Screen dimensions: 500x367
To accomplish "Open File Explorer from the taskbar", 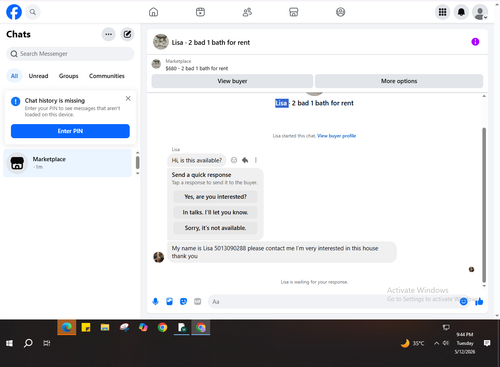I will click(105, 327).
